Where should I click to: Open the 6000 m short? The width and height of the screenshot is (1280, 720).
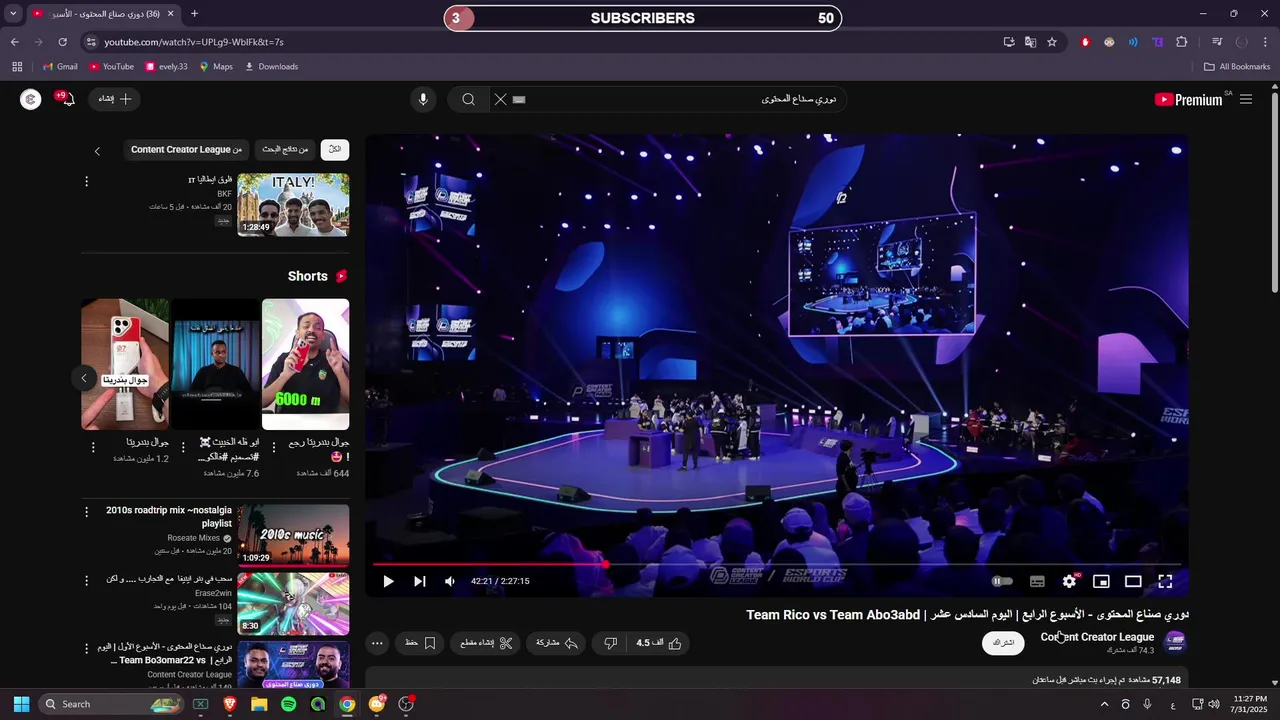point(306,364)
